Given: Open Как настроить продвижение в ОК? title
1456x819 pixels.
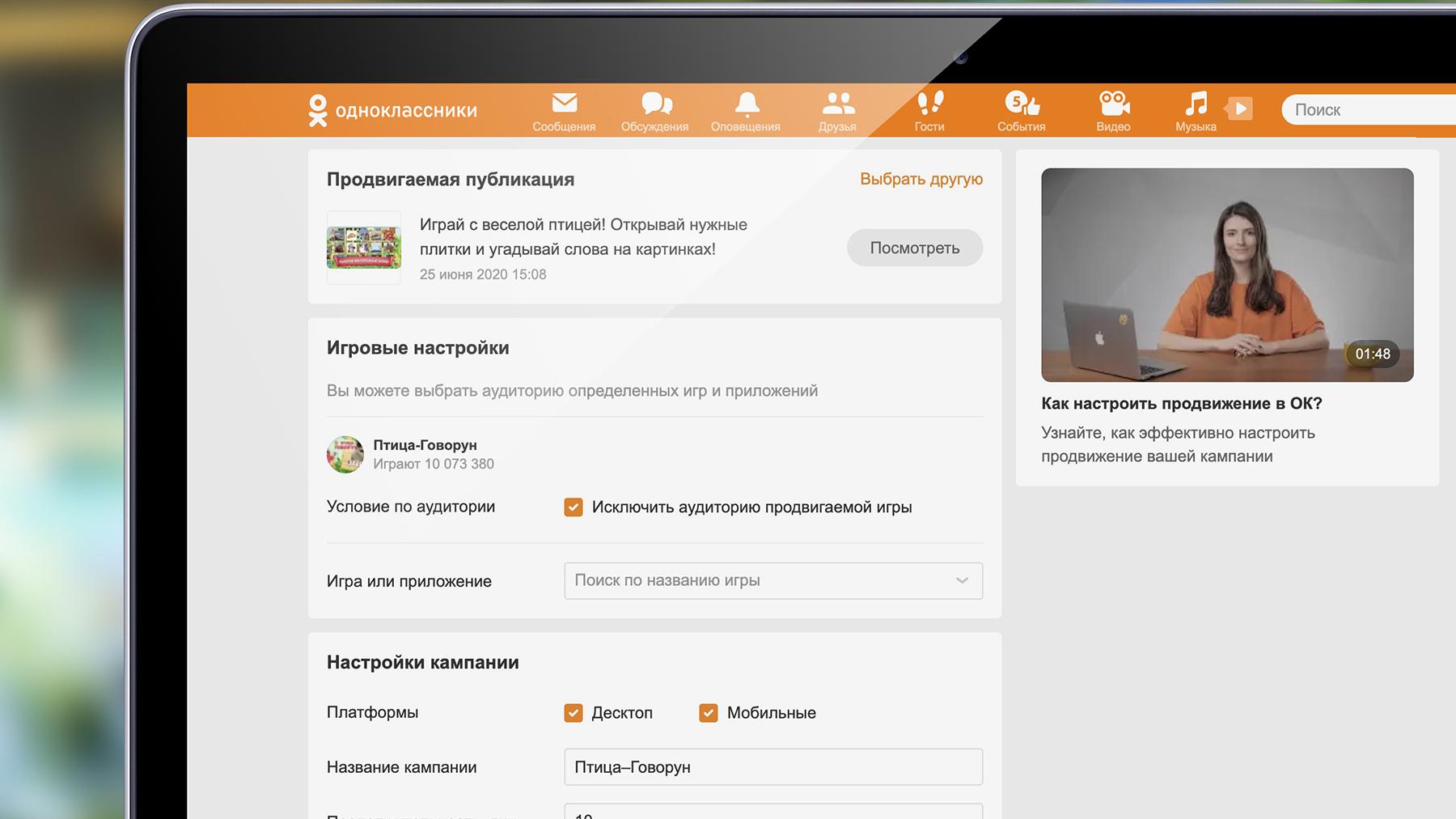Looking at the screenshot, I should [1182, 403].
